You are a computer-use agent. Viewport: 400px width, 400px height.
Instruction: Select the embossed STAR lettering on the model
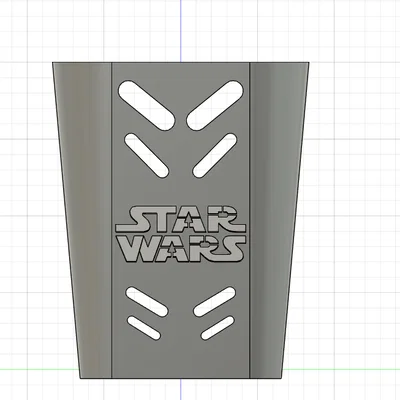pyautogui.click(x=180, y=219)
